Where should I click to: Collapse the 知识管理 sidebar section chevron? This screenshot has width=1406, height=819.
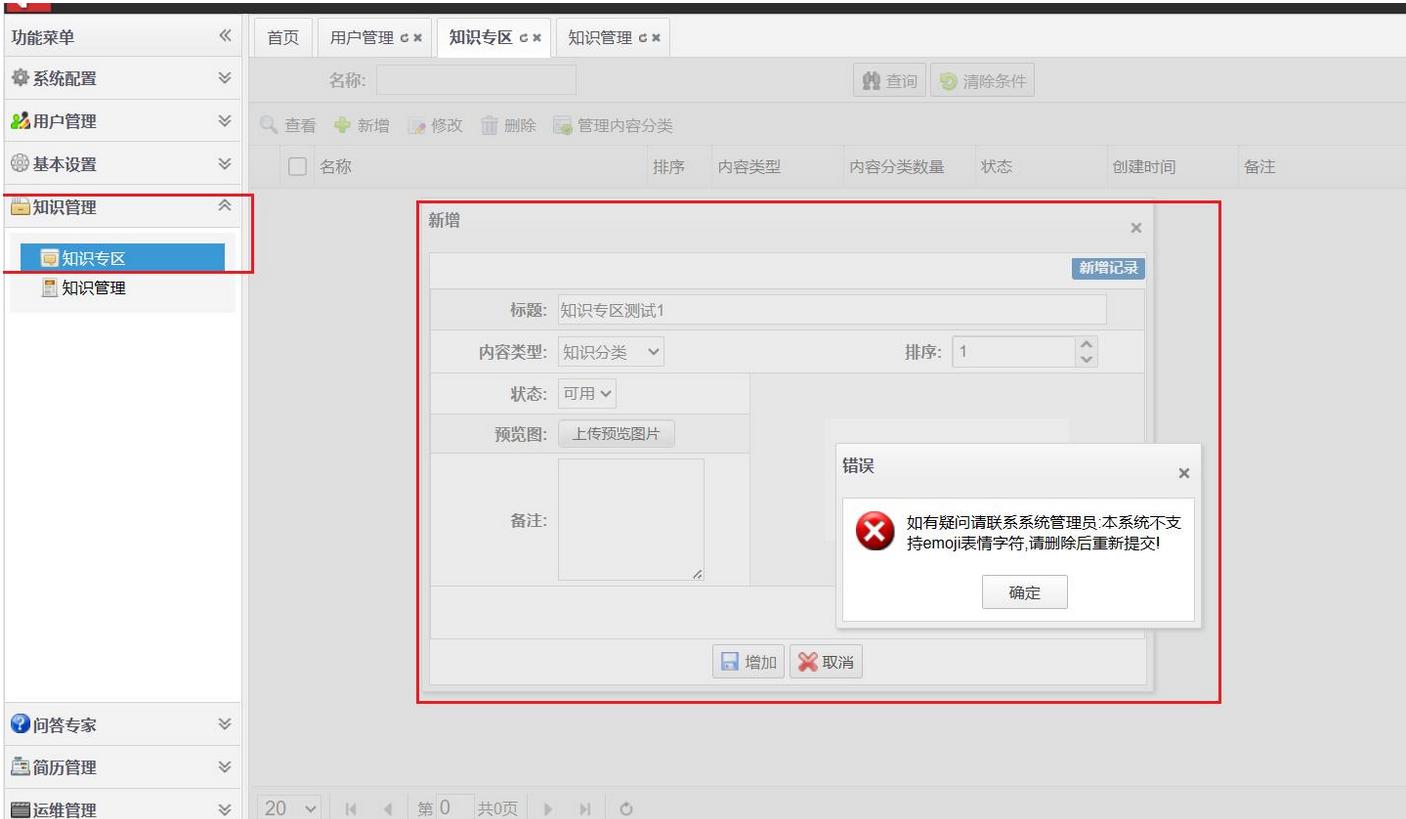pyautogui.click(x=225, y=206)
